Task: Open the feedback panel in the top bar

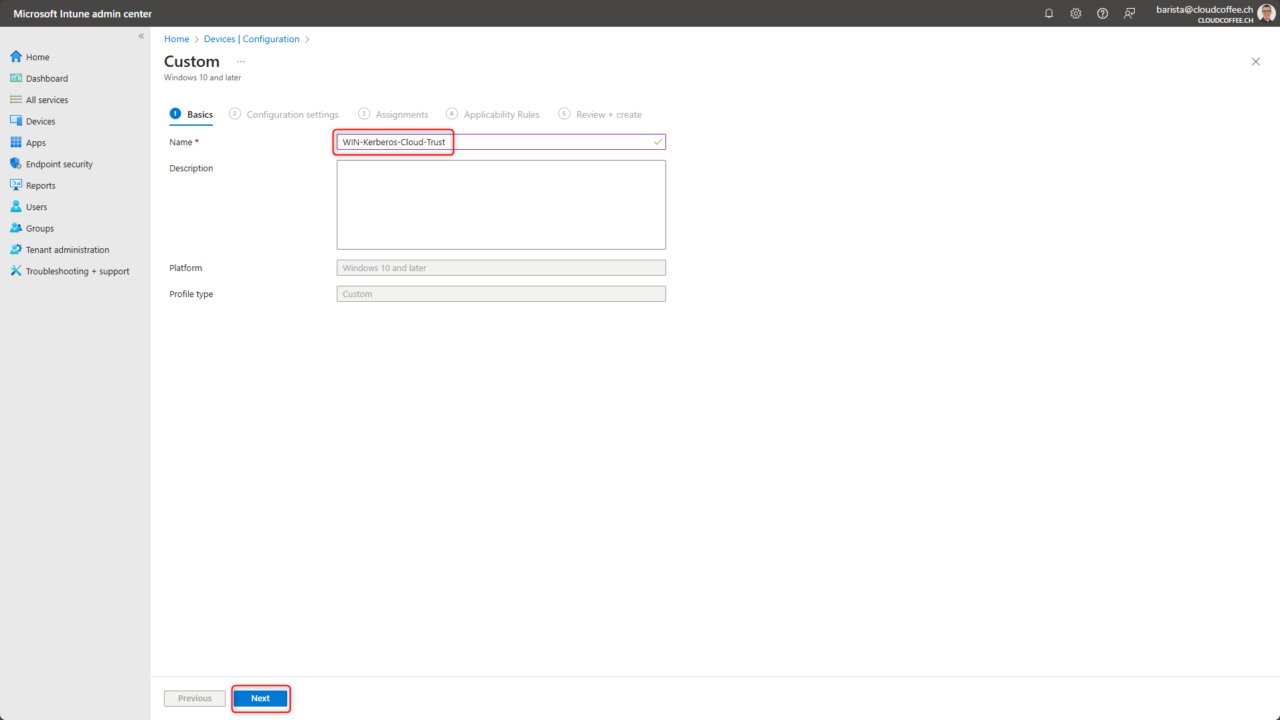Action: click(x=1129, y=13)
